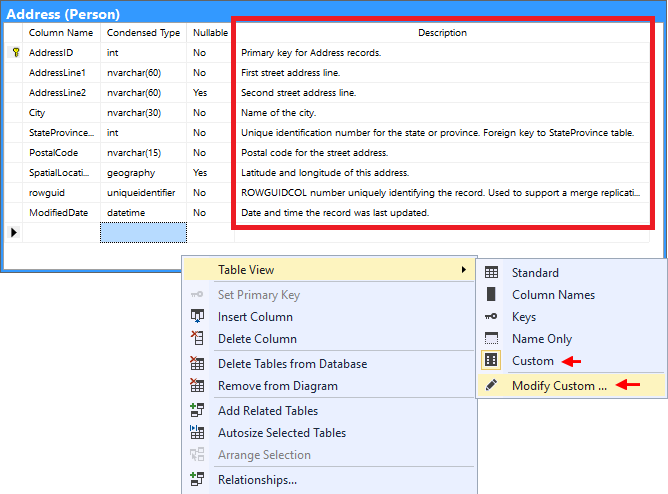Select Name Only view option

coord(542,339)
